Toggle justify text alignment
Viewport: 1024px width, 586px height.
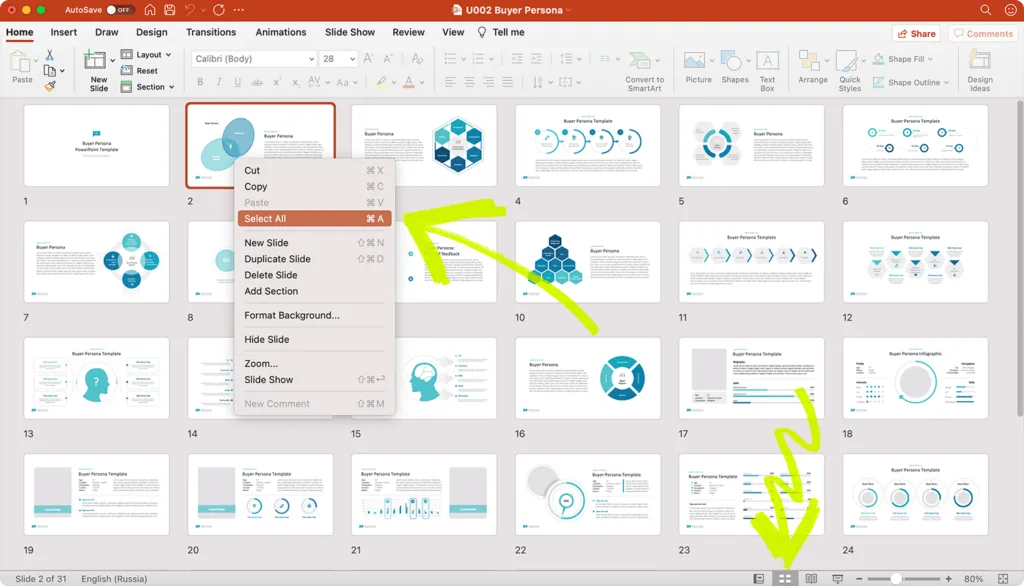click(507, 82)
